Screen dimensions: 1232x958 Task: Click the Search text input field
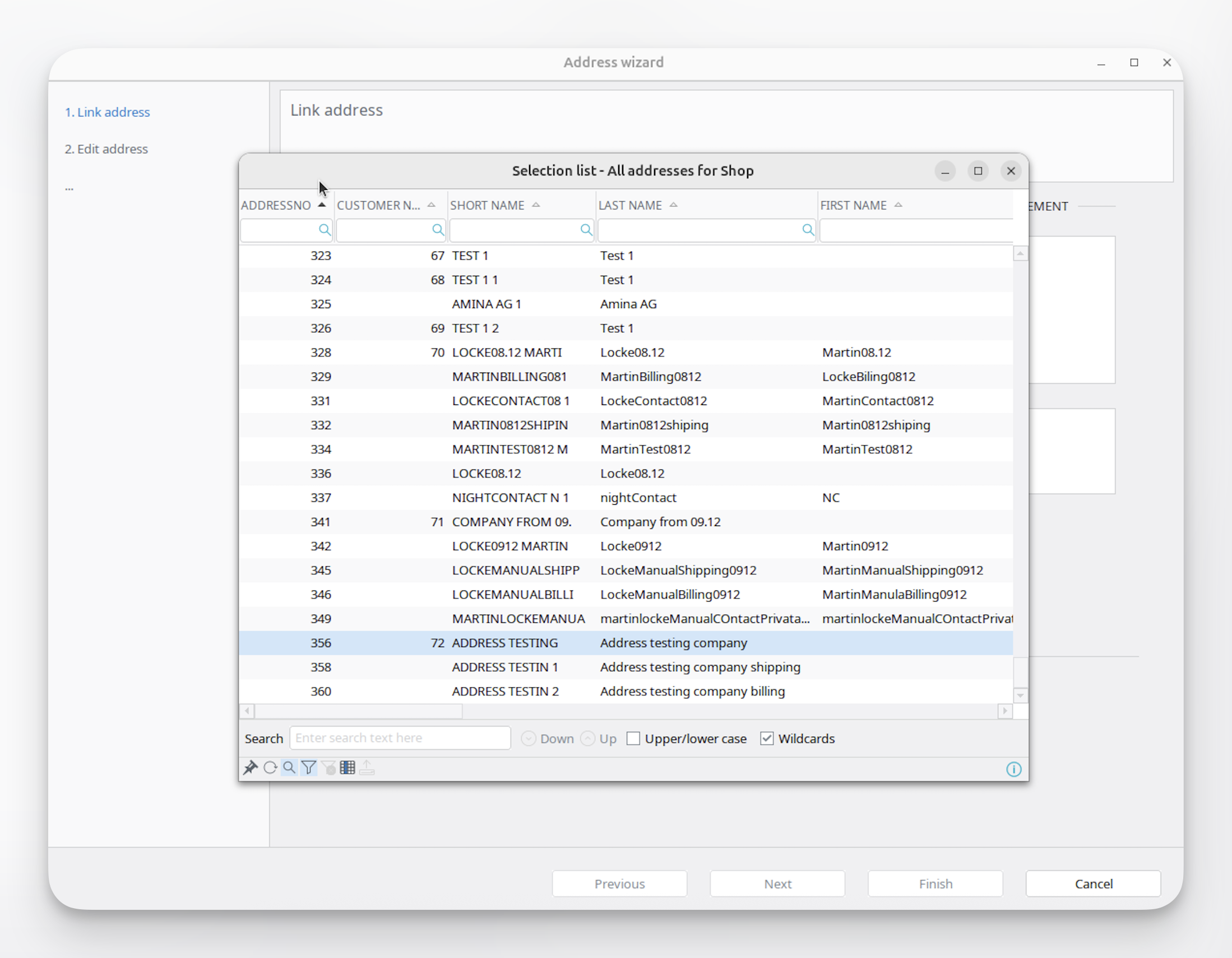point(400,738)
